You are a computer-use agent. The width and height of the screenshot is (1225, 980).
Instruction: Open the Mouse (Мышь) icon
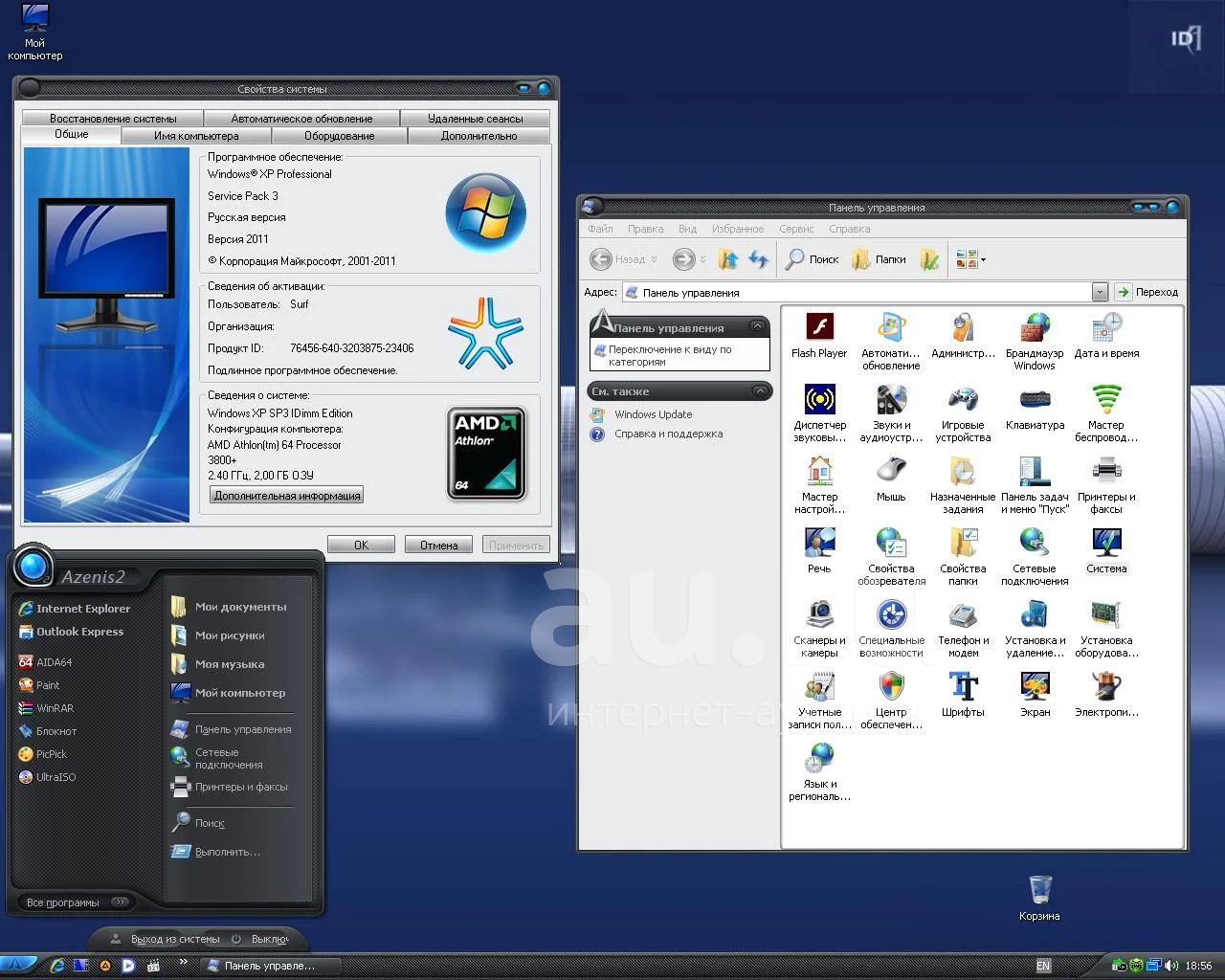[891, 478]
